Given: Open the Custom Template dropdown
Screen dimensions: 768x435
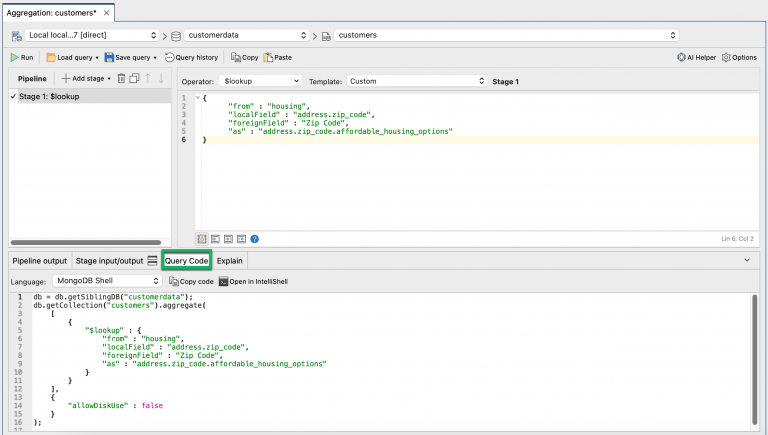Looking at the screenshot, I should coord(416,81).
